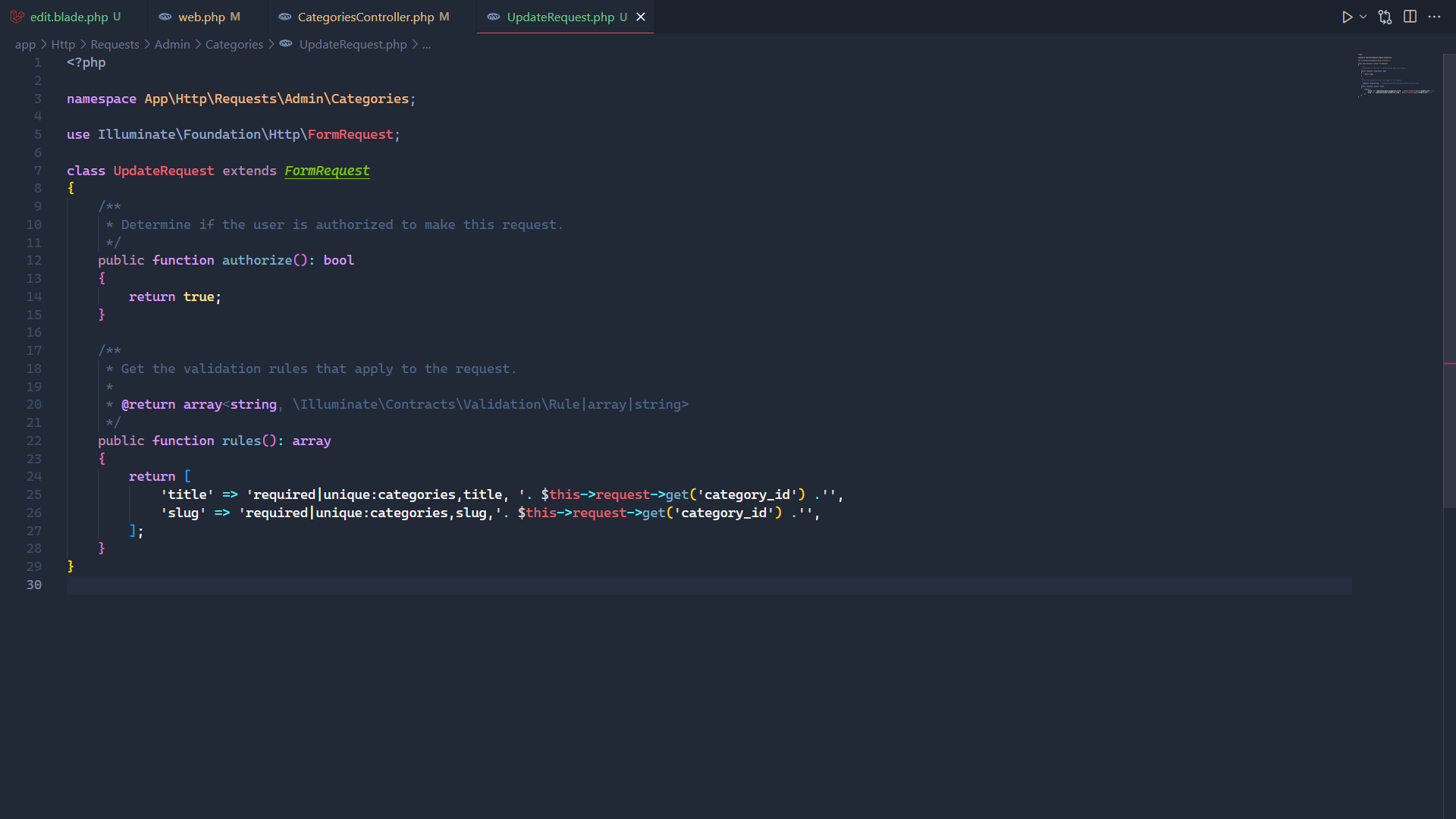Click the PHP icon on UpdateRequest.php tab
The width and height of the screenshot is (1456, 819).
click(494, 17)
